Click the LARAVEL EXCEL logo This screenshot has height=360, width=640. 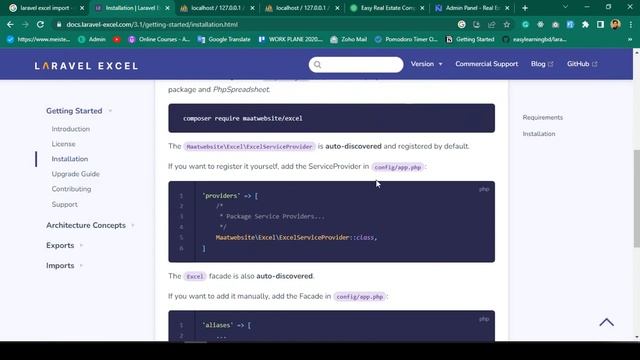coord(86,66)
